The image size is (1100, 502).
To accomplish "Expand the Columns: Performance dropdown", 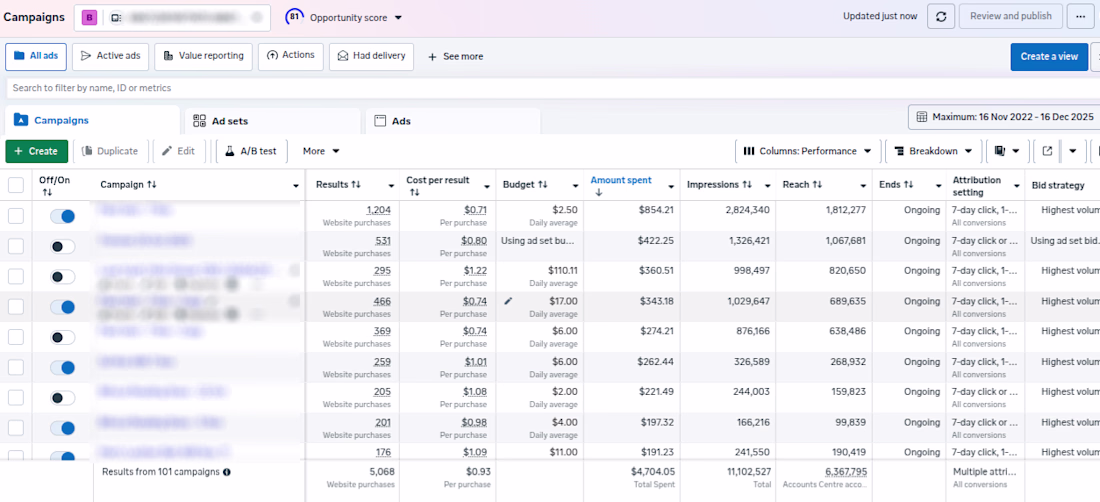I will point(807,151).
